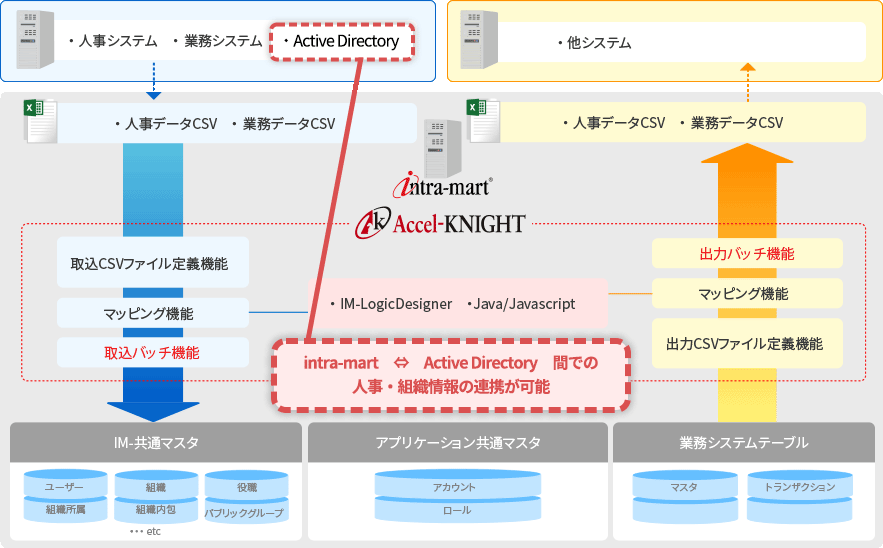Click the yellow マッピング機能 box
This screenshot has width=883, height=548.
(747, 293)
